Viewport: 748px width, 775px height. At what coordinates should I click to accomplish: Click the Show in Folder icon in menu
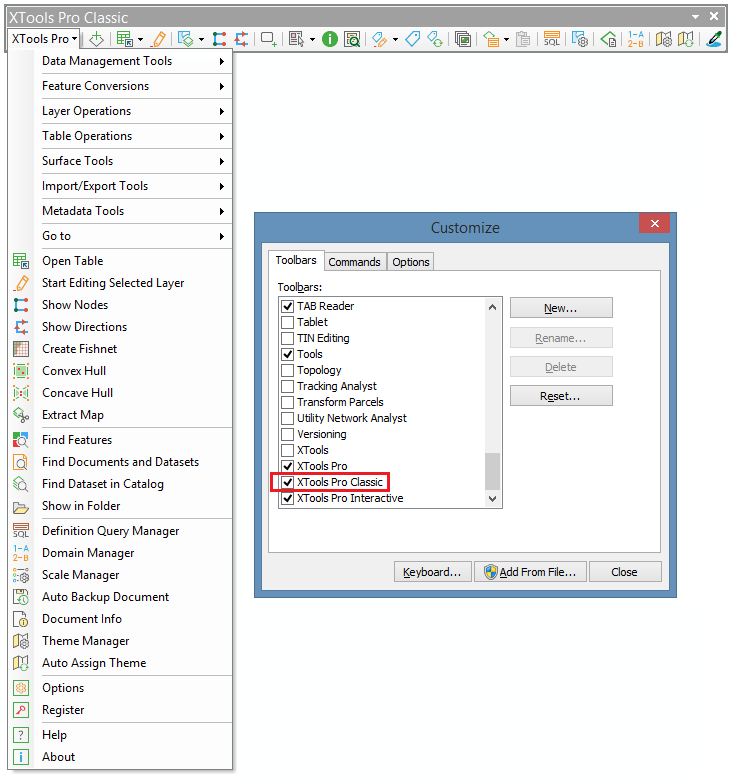(21, 507)
